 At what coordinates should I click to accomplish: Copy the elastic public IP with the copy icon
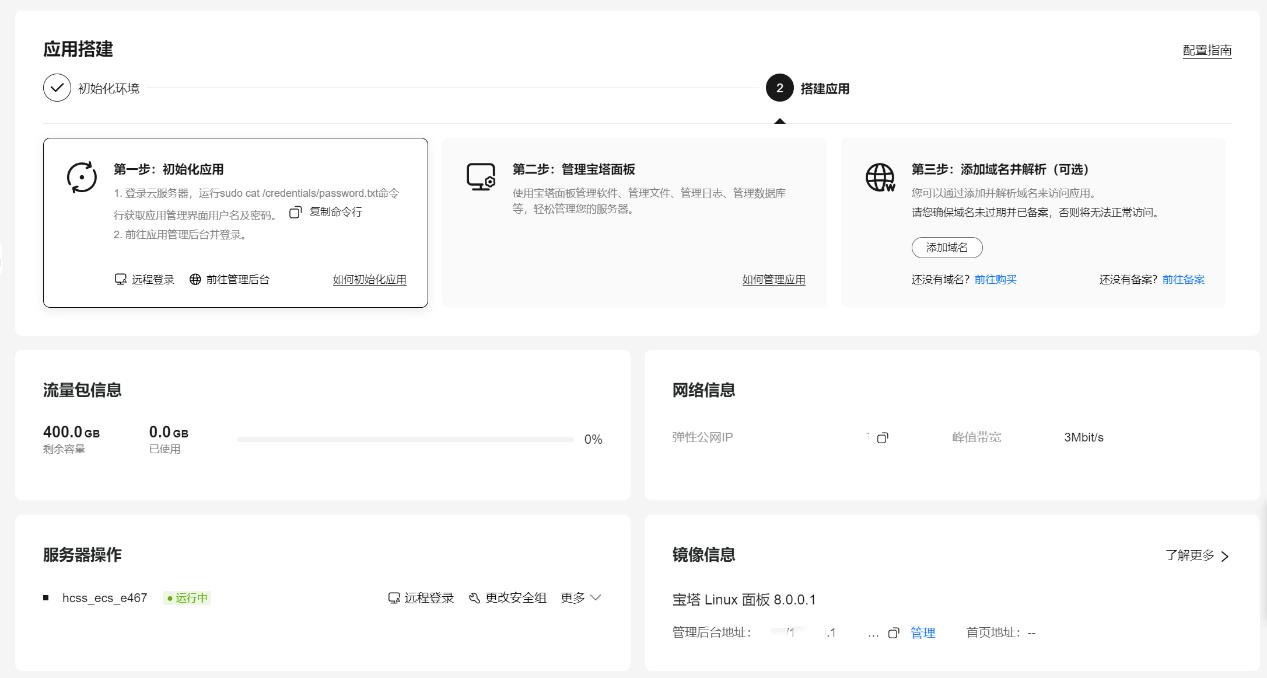pos(882,437)
